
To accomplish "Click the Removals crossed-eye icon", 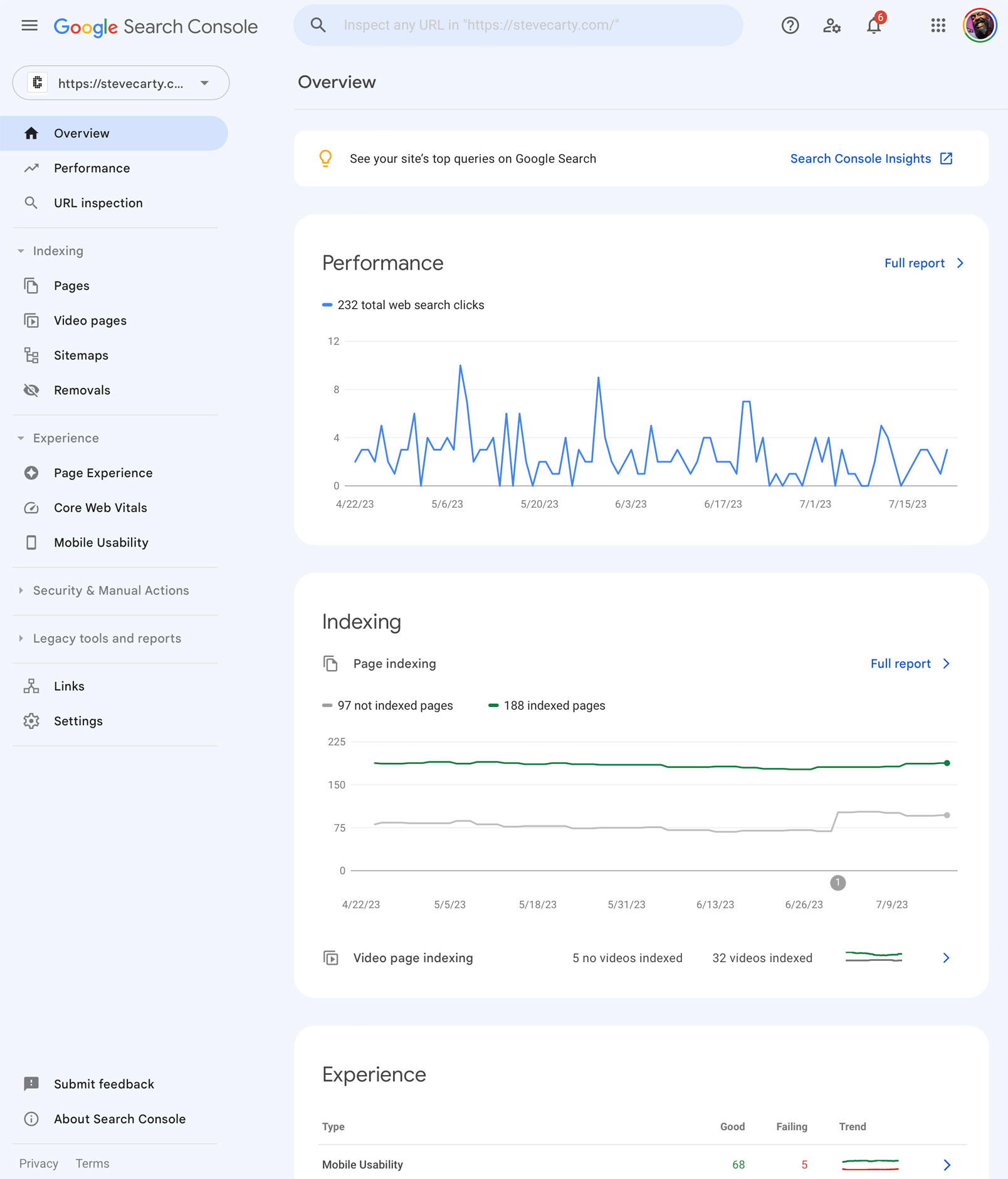I will (x=31, y=390).
